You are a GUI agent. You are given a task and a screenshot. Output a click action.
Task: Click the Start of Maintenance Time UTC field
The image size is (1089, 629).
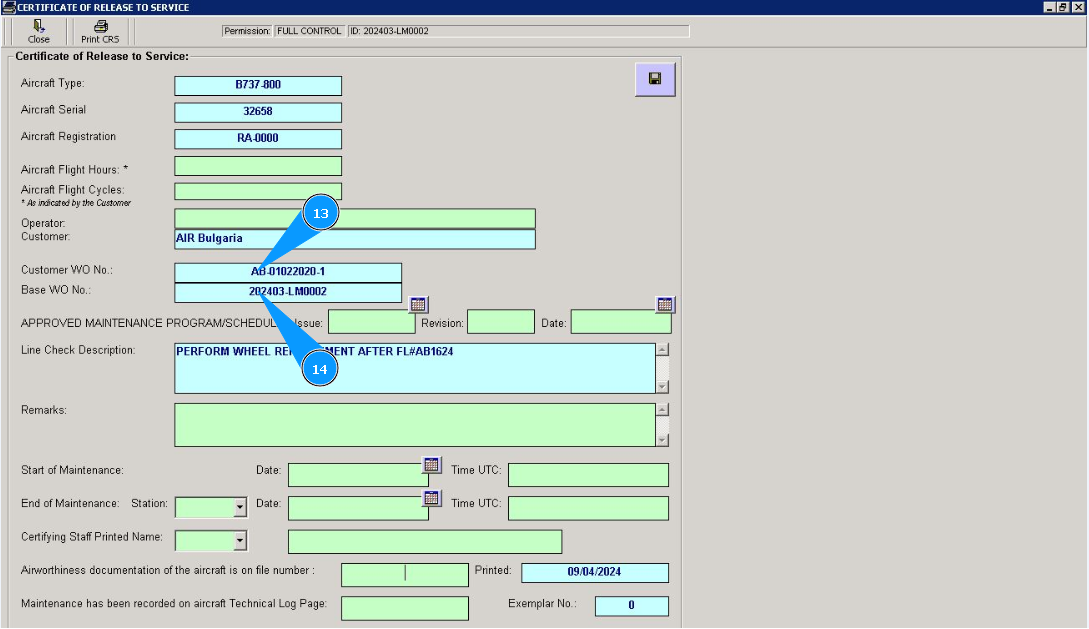588,475
